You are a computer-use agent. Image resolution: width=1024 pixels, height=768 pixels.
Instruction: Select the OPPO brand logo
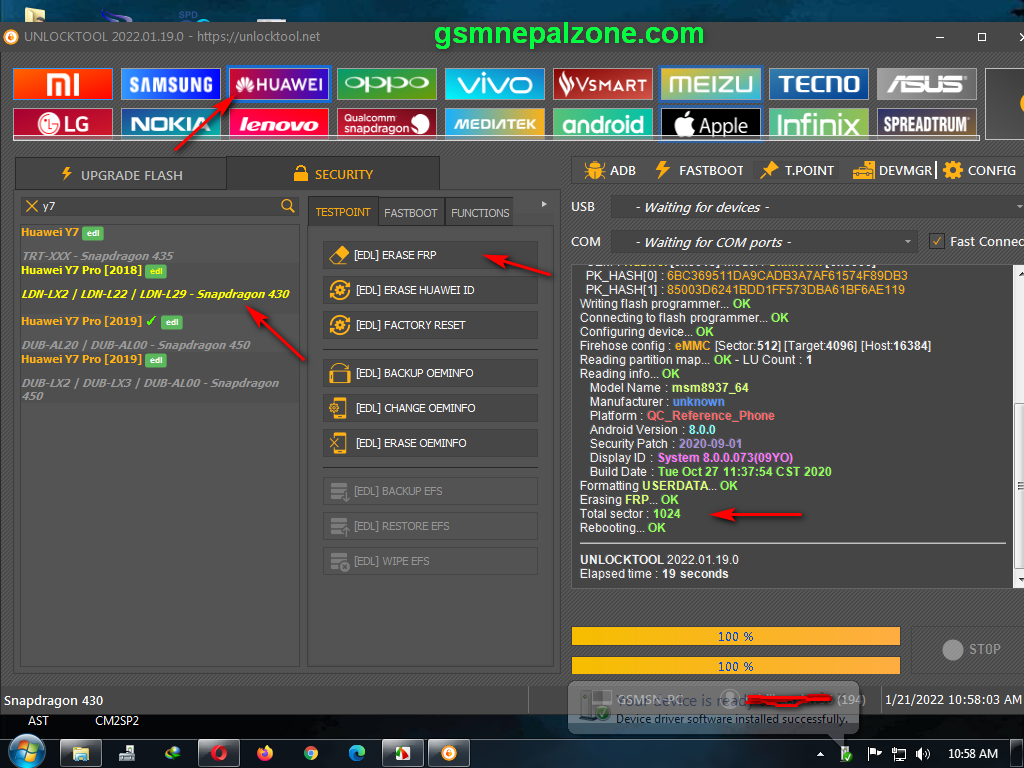point(387,84)
